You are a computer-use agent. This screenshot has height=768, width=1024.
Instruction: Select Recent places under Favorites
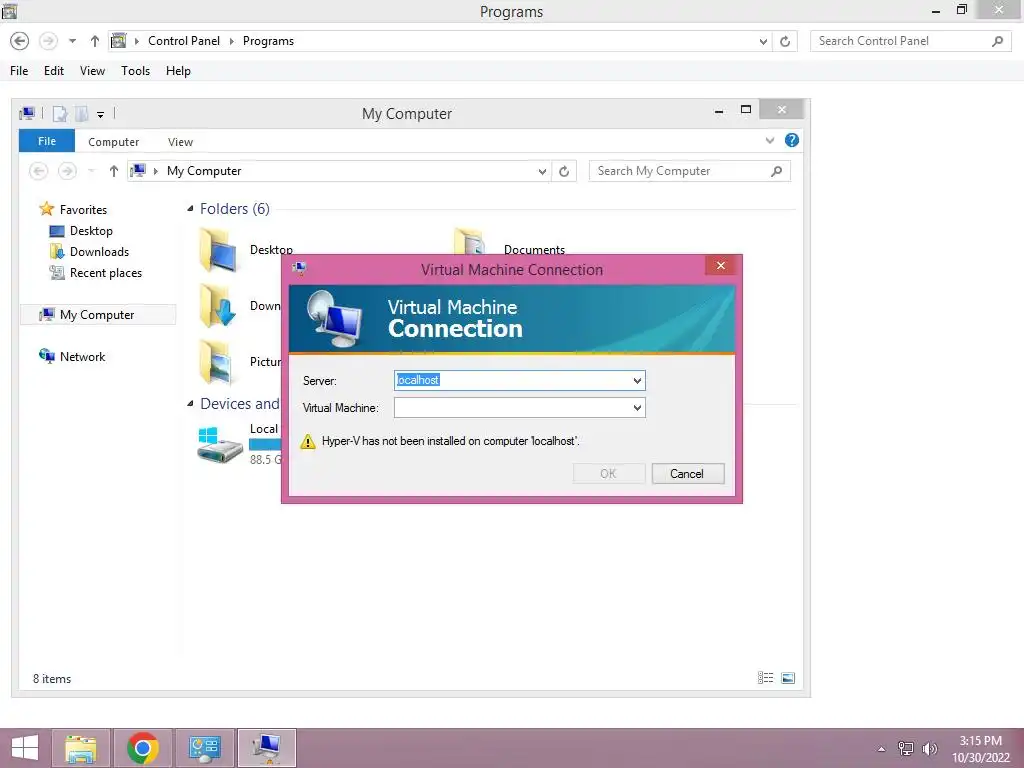[x=96, y=273]
